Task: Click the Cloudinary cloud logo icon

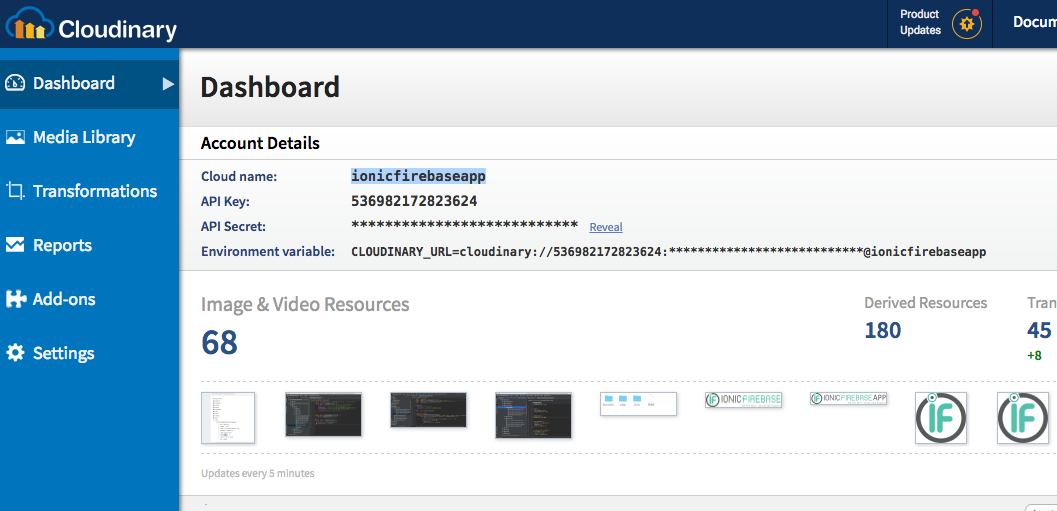Action: click(29, 24)
